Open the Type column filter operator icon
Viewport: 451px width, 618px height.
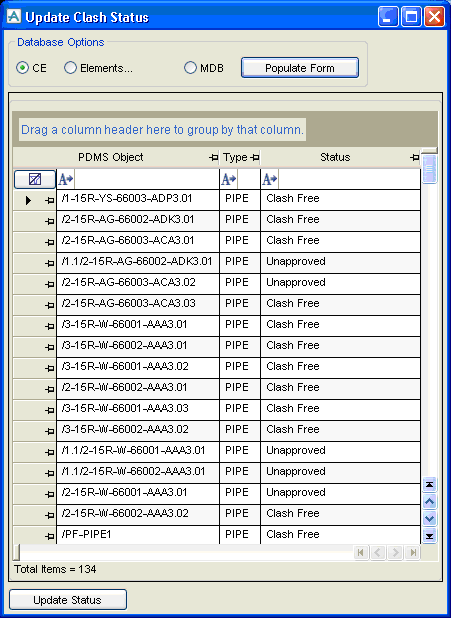pyautogui.click(x=229, y=180)
